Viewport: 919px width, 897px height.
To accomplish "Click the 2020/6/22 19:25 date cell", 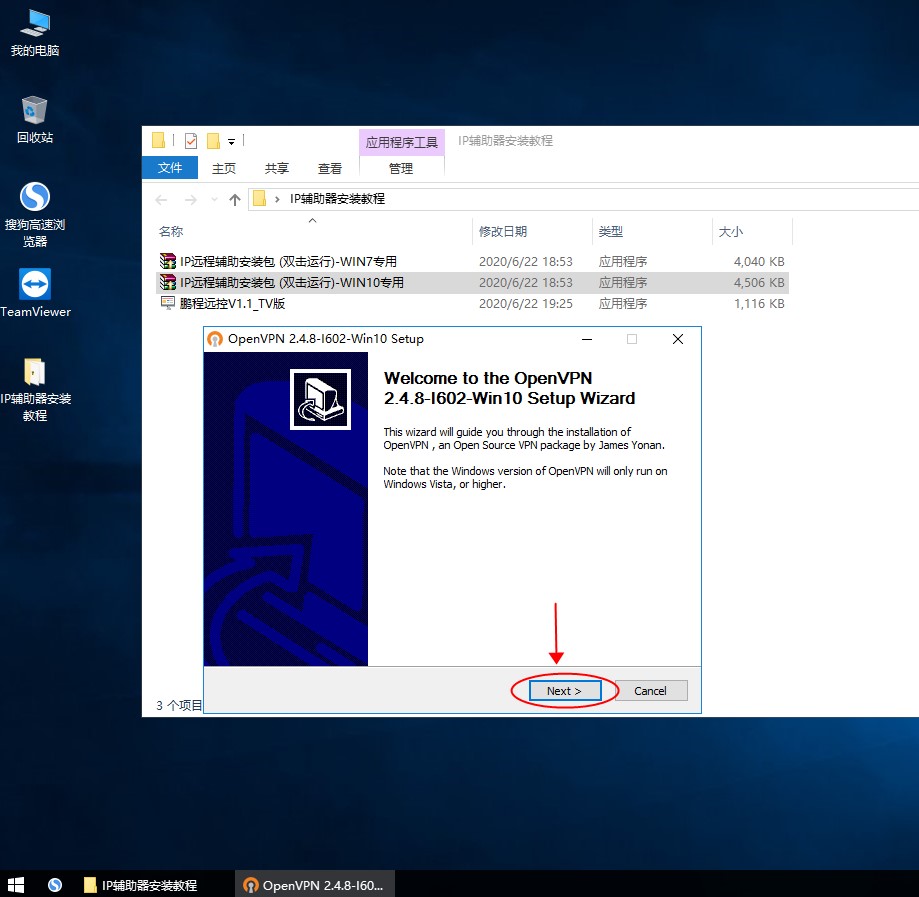I will pos(525,304).
